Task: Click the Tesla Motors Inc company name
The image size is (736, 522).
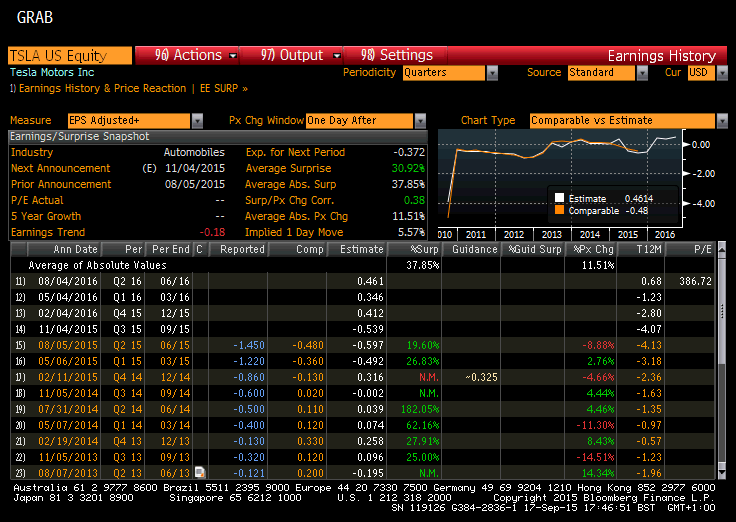Action: (x=52, y=72)
